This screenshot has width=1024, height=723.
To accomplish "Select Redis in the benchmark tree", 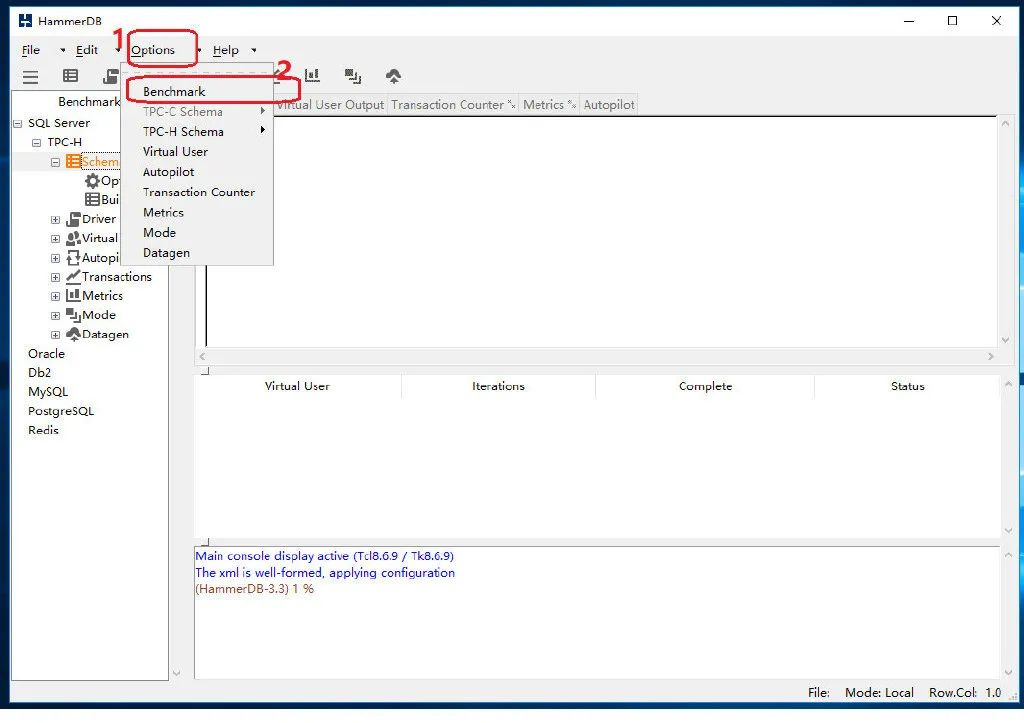I will coord(43,430).
